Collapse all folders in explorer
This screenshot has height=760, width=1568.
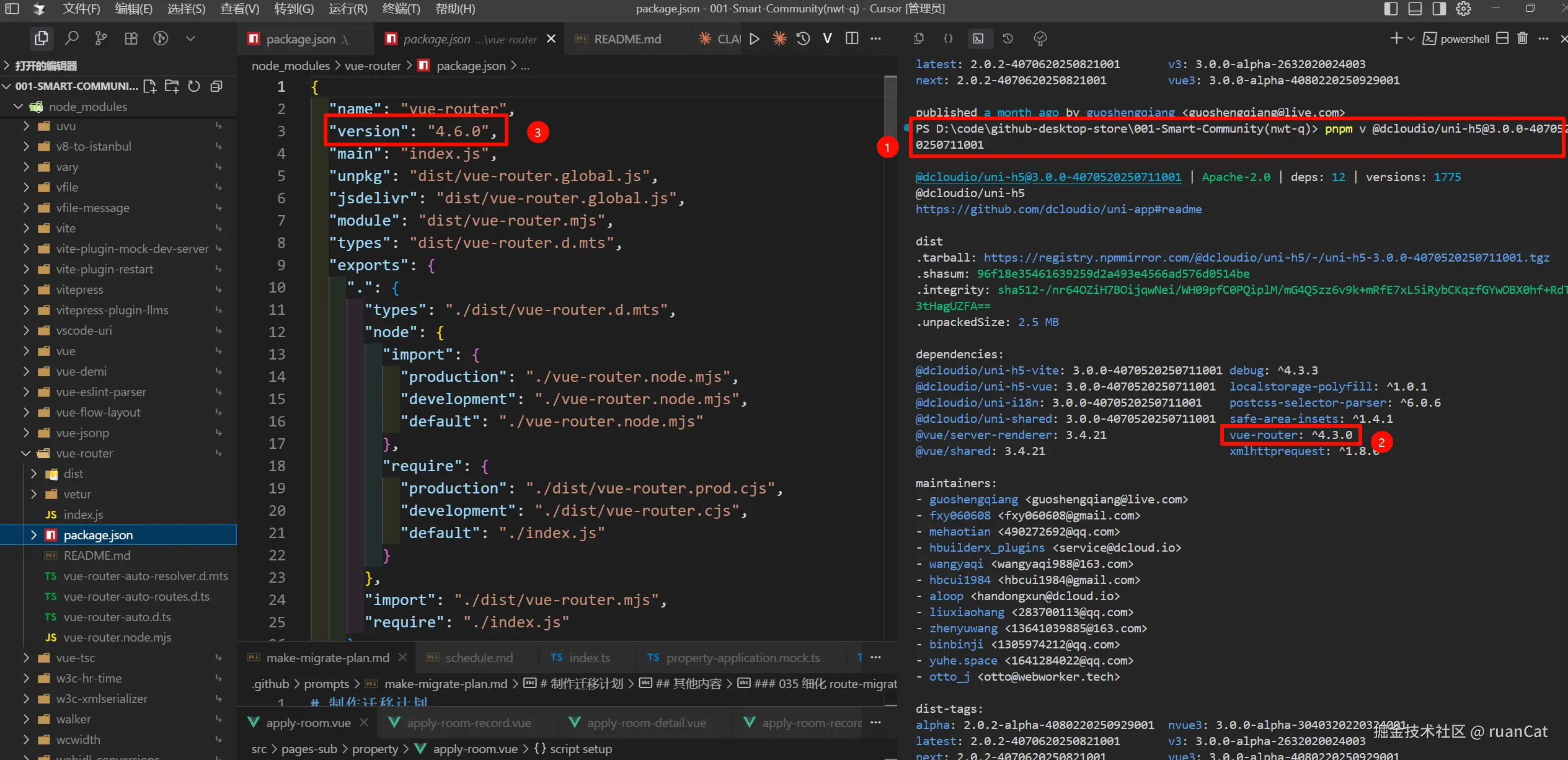(x=216, y=86)
